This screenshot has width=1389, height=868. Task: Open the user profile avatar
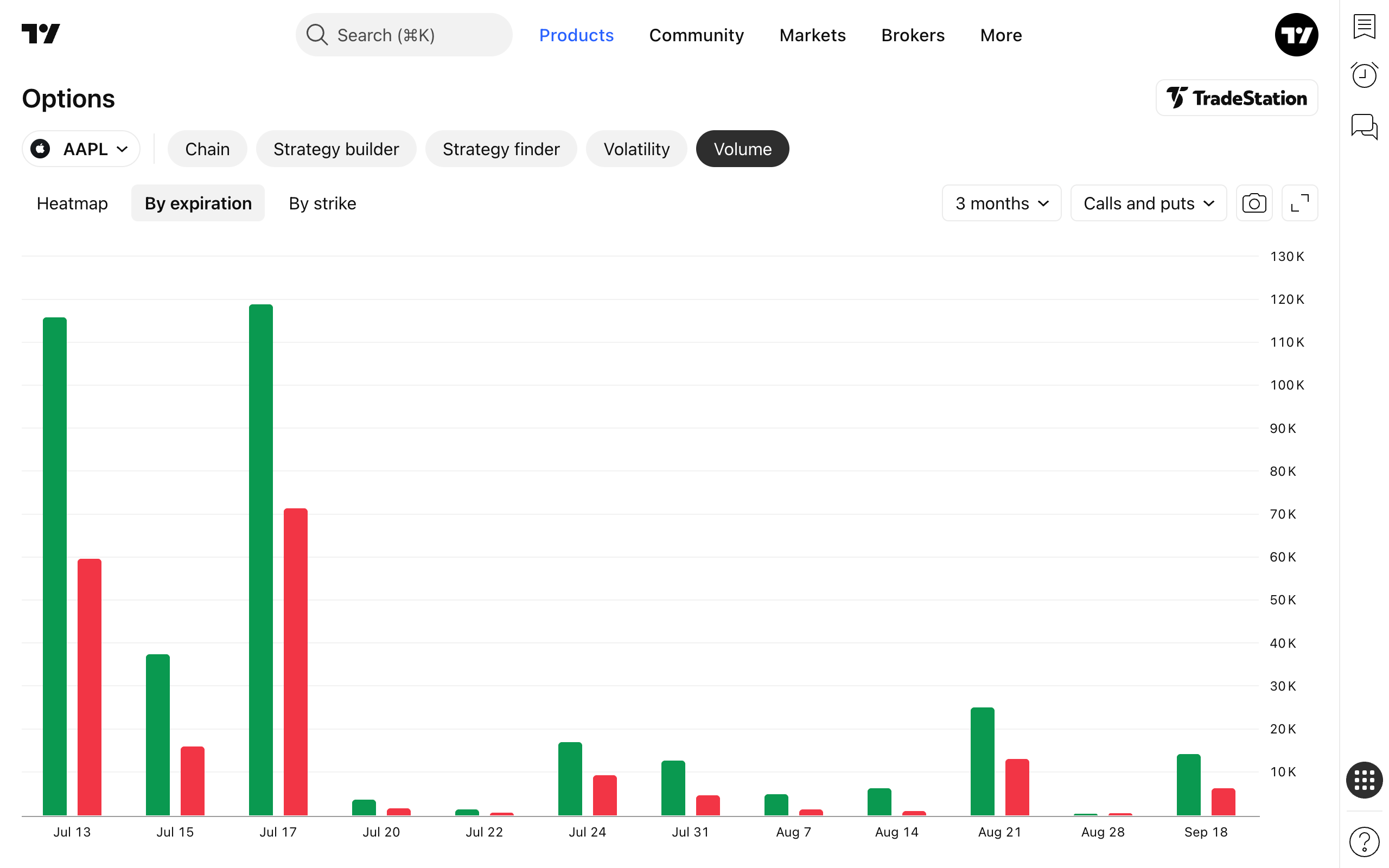tap(1296, 35)
